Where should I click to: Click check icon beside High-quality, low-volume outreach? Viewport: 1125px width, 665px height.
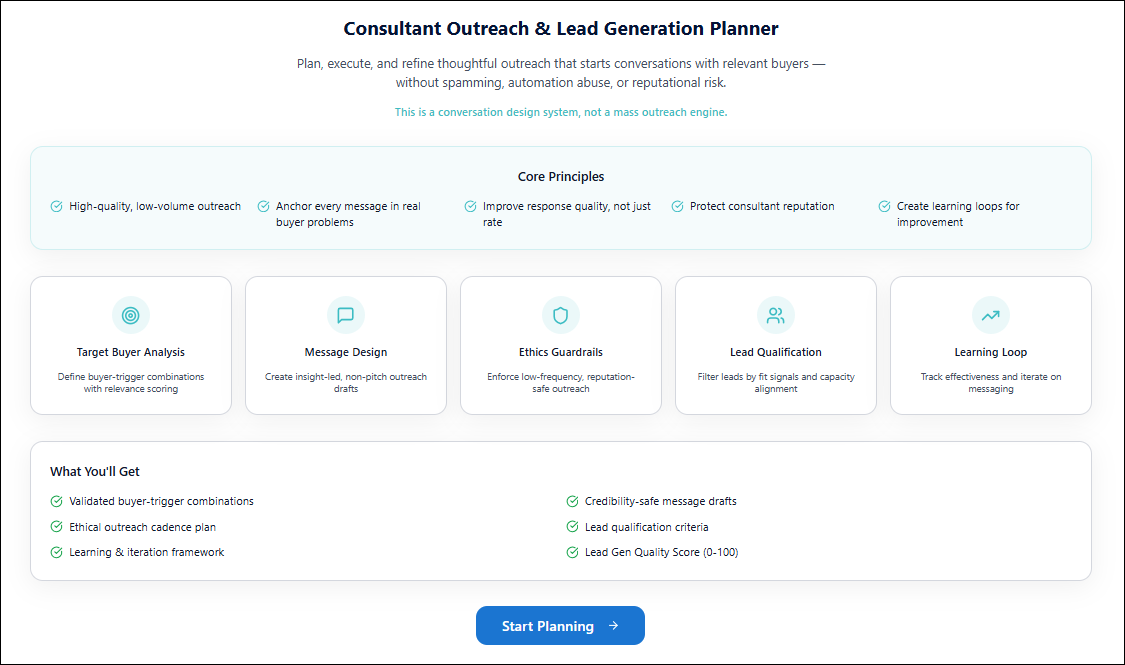coord(57,207)
